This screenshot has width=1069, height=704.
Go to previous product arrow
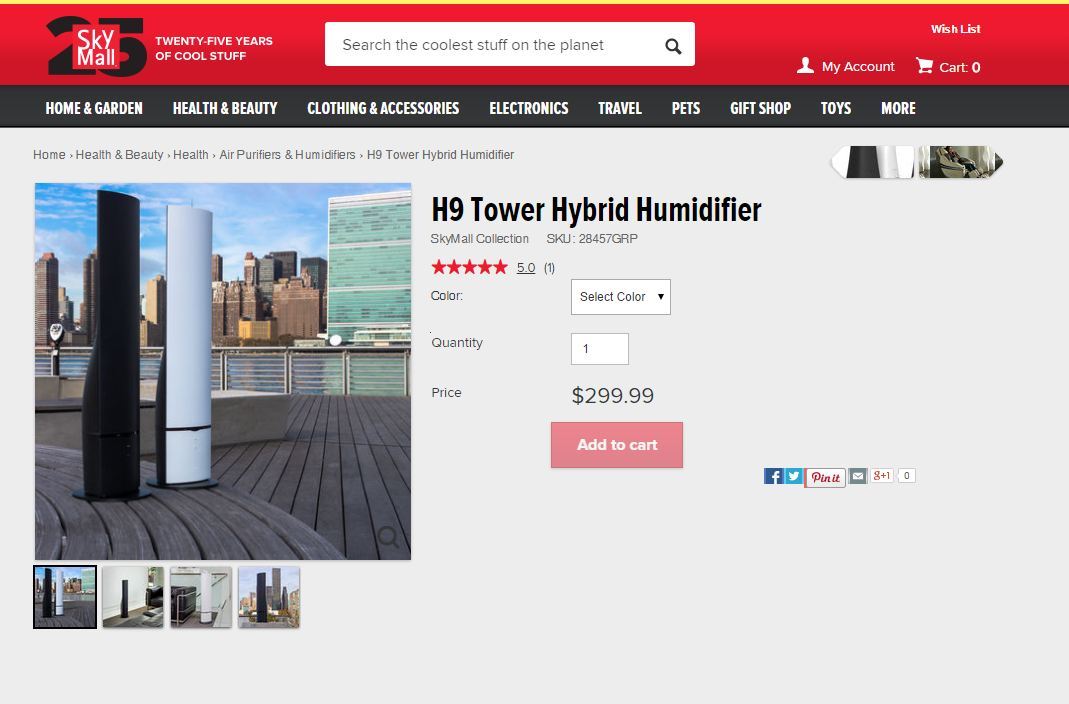click(x=838, y=162)
